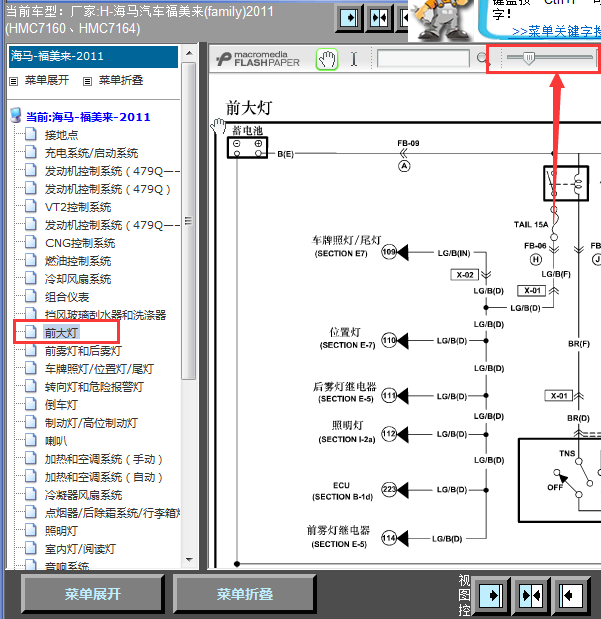Select the 海马-福美来-2011 header item
601x619 pixels.
tap(94, 56)
